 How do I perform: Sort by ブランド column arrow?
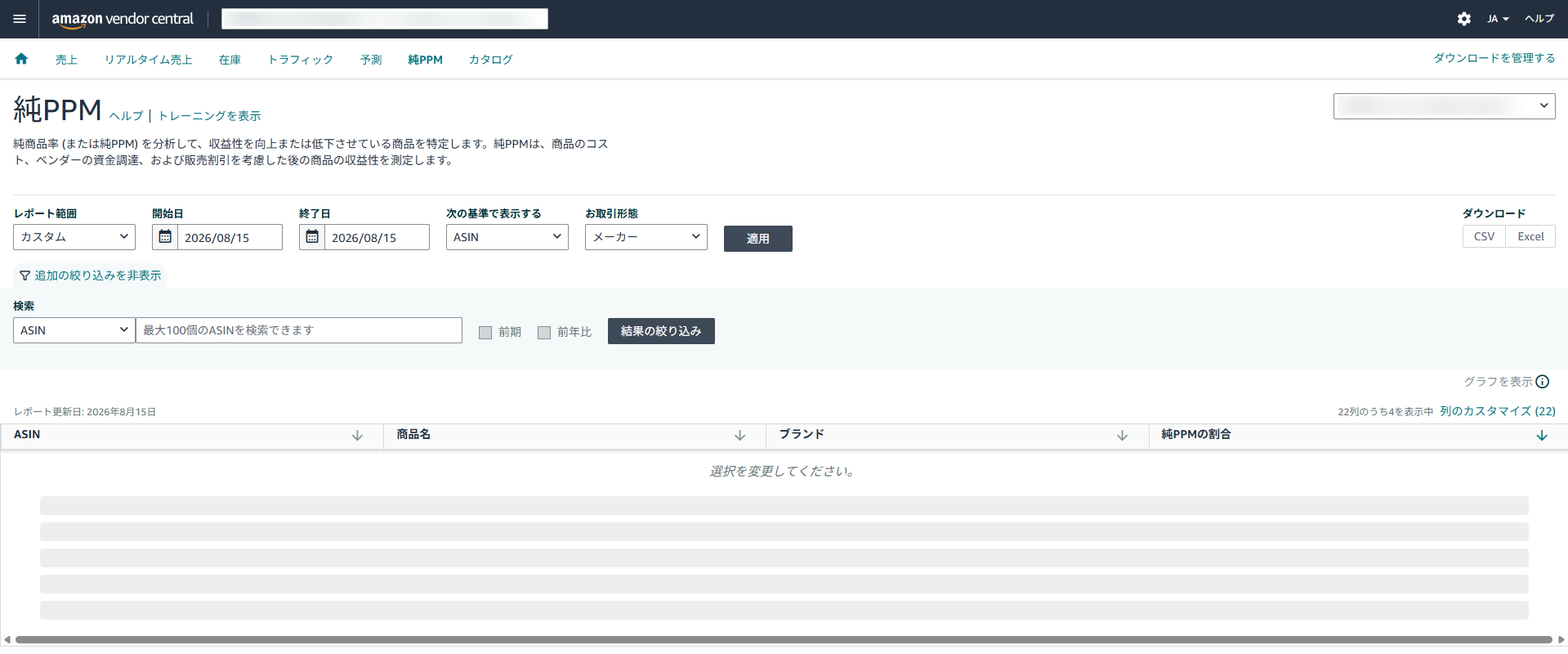coord(1122,436)
